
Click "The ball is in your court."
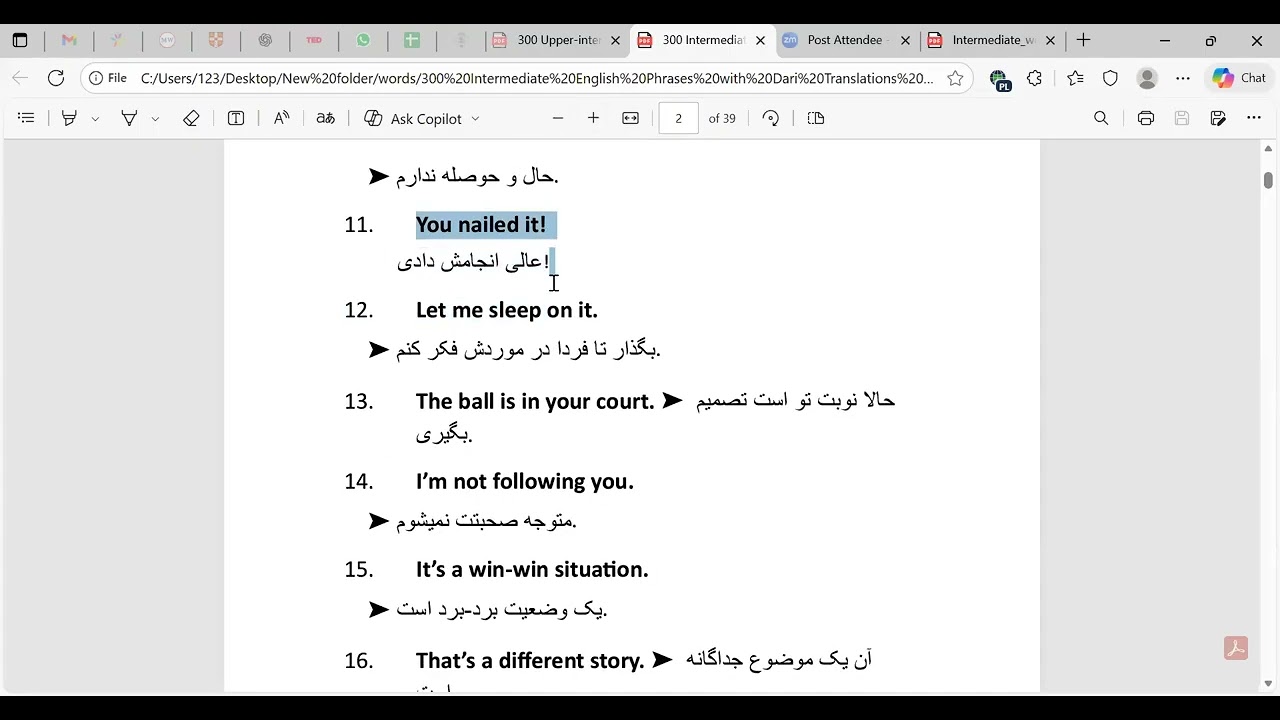point(535,401)
